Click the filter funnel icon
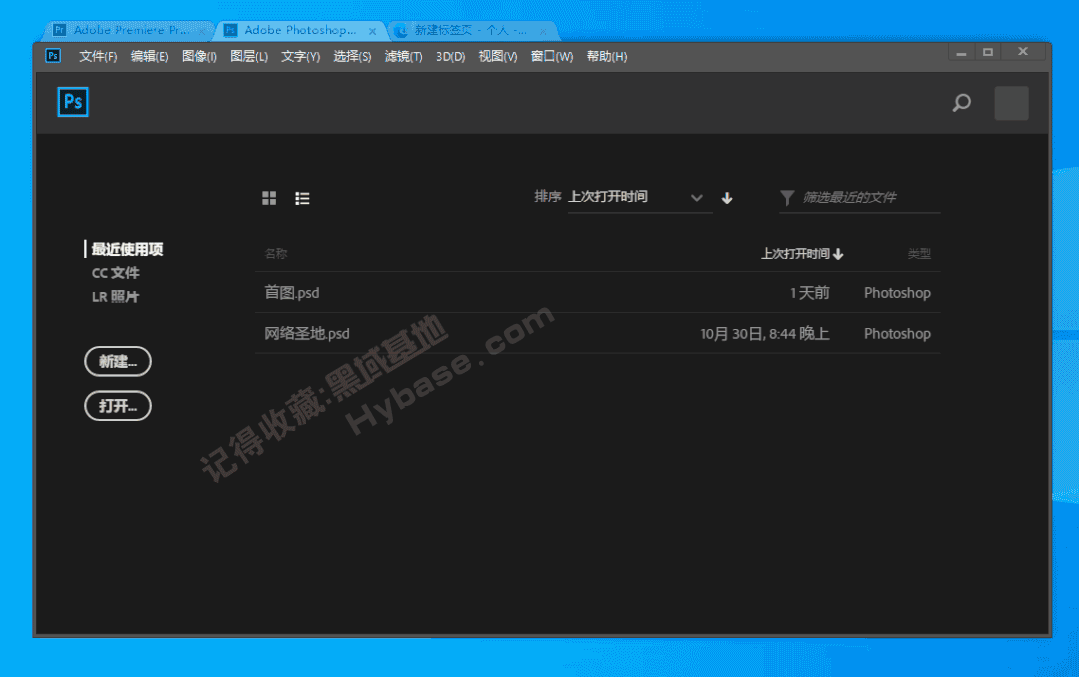 [787, 198]
